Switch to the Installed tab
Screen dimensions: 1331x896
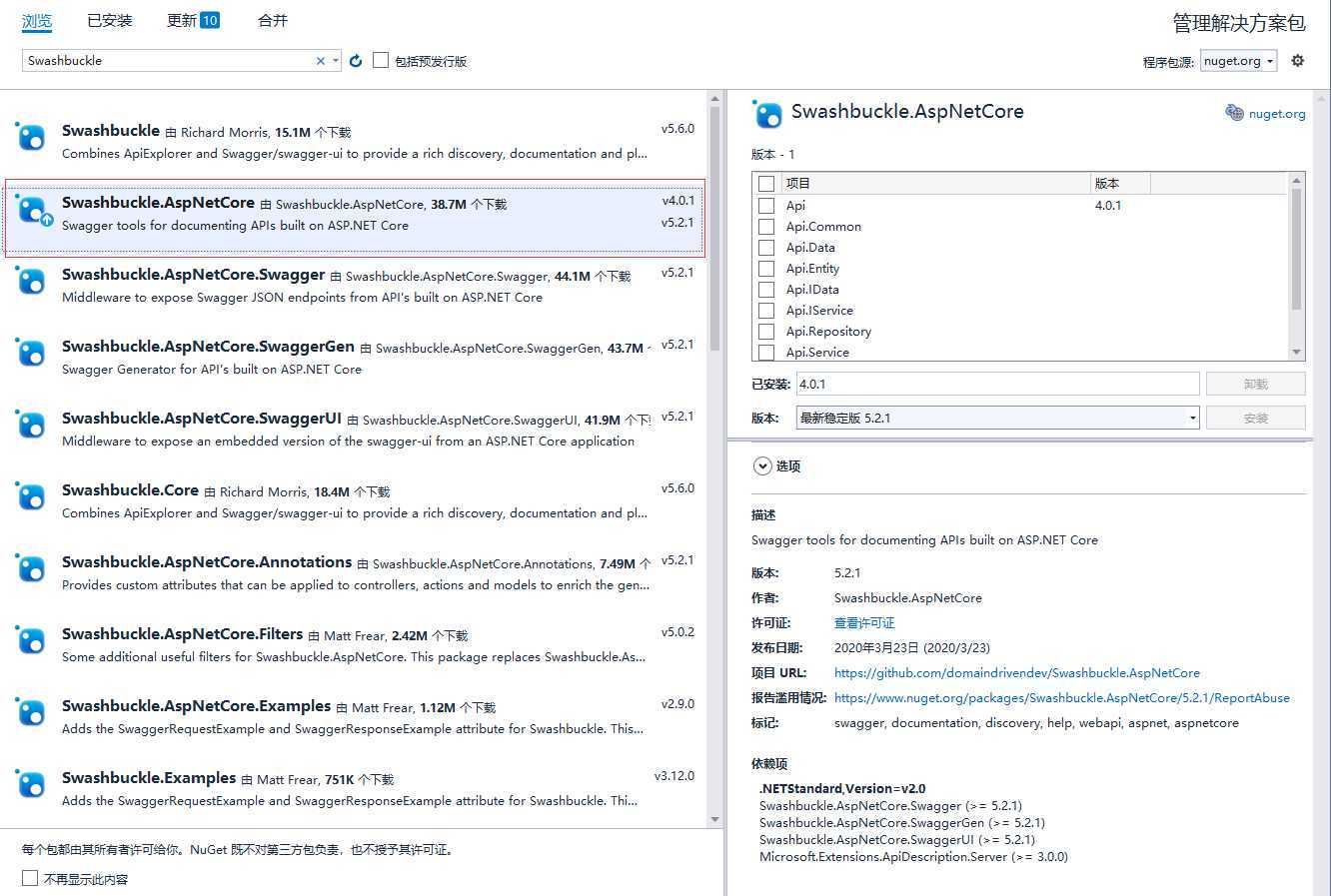(x=110, y=20)
